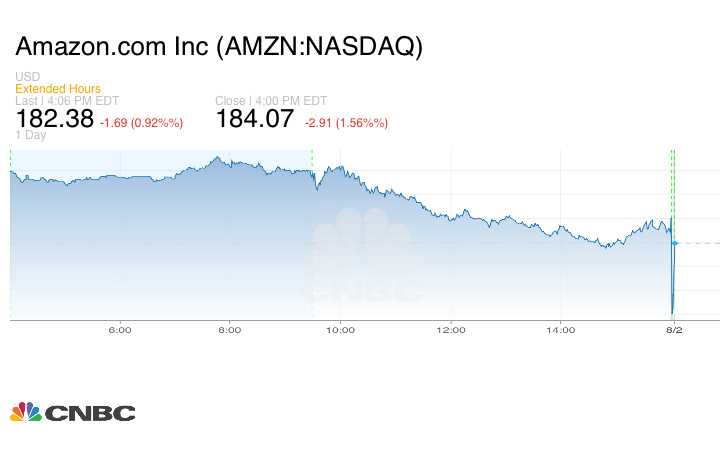Select the orange Extended Hours label
The image size is (720, 450).
(58, 89)
